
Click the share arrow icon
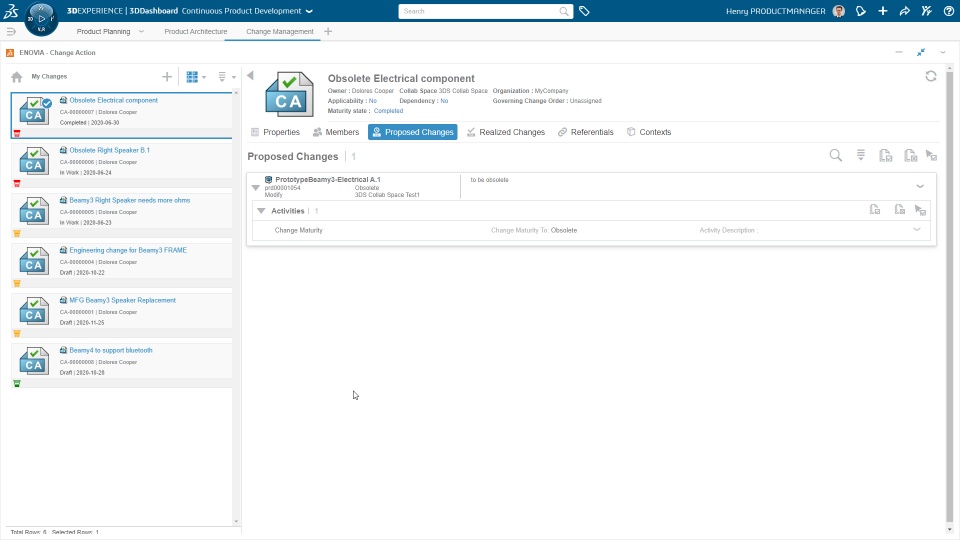click(x=904, y=11)
